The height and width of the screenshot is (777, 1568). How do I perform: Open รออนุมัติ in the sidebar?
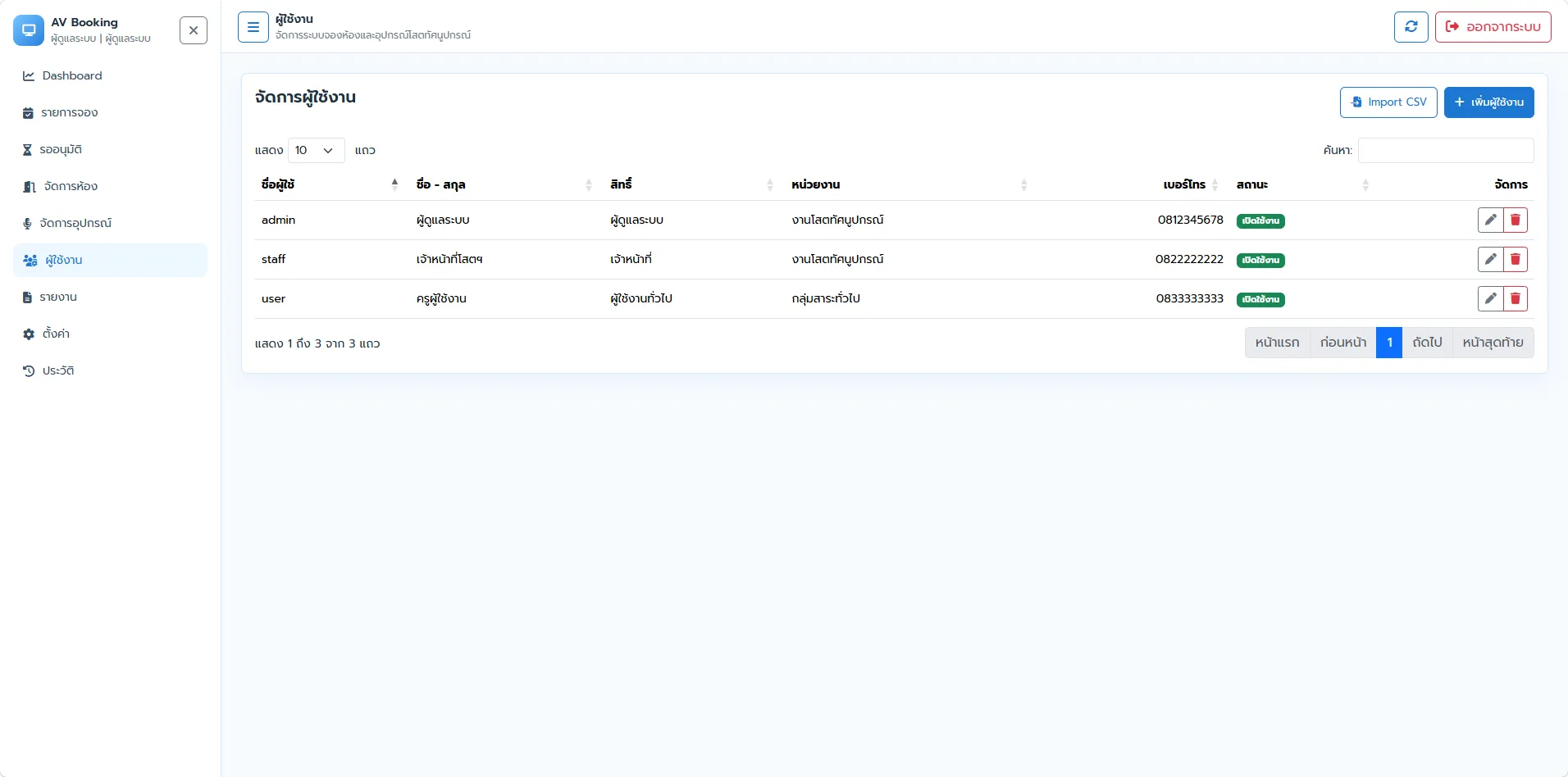pyautogui.click(x=110, y=149)
